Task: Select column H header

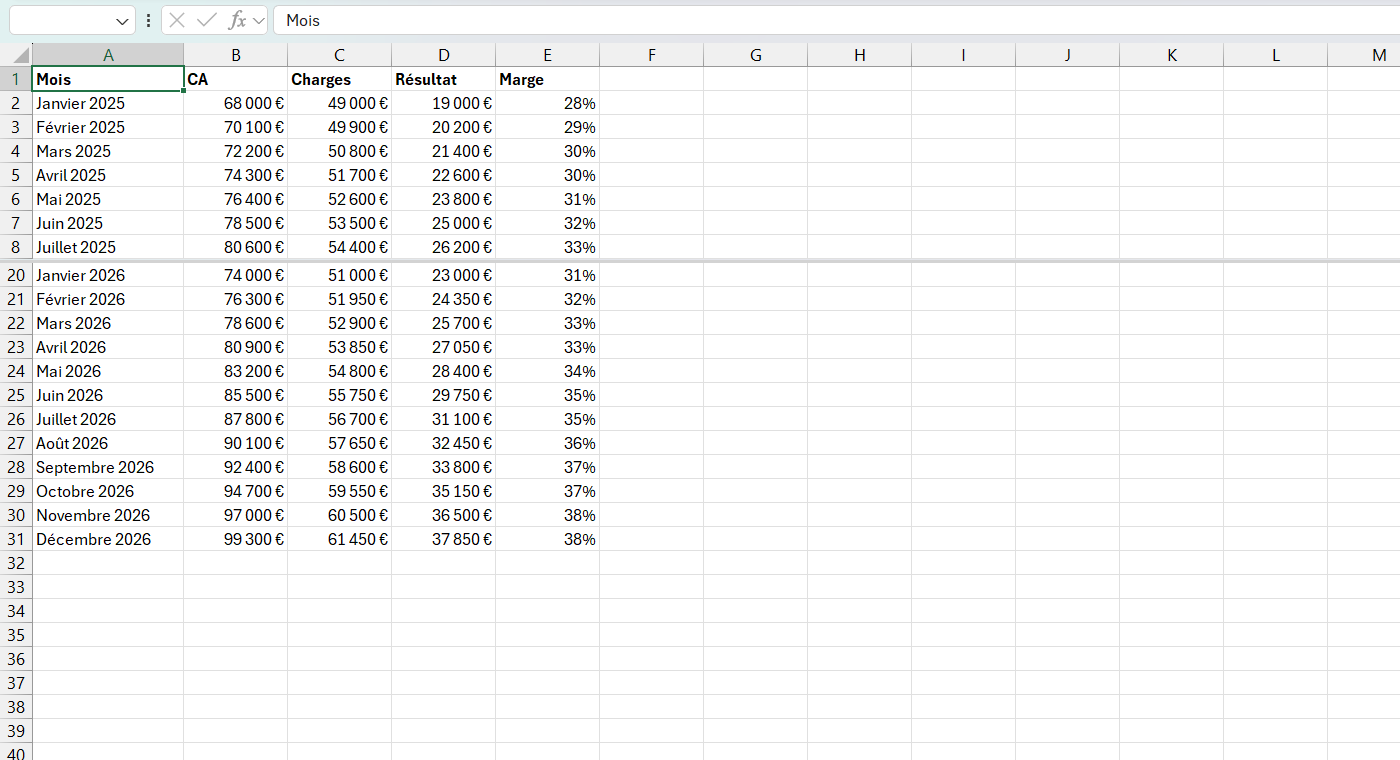Action: [x=860, y=55]
